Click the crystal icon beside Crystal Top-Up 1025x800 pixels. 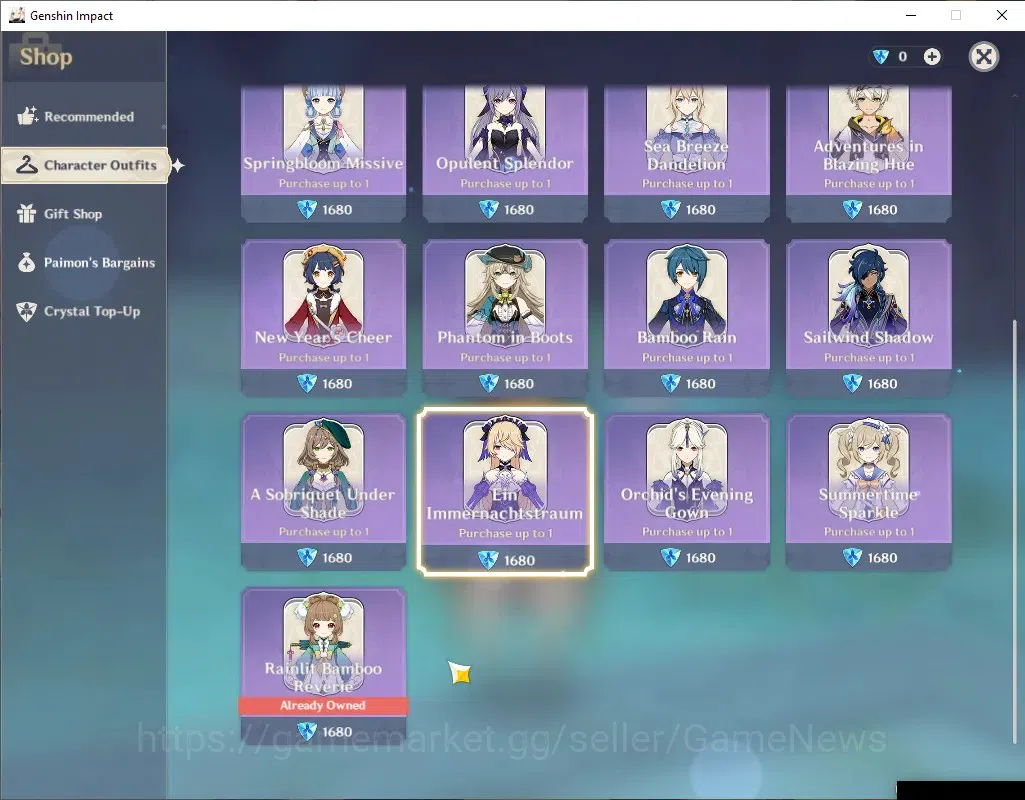pos(27,311)
